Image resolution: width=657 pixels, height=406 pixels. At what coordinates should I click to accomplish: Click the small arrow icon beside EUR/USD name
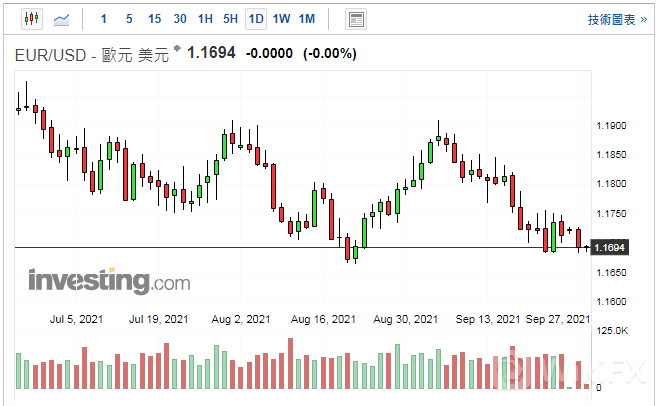(177, 49)
